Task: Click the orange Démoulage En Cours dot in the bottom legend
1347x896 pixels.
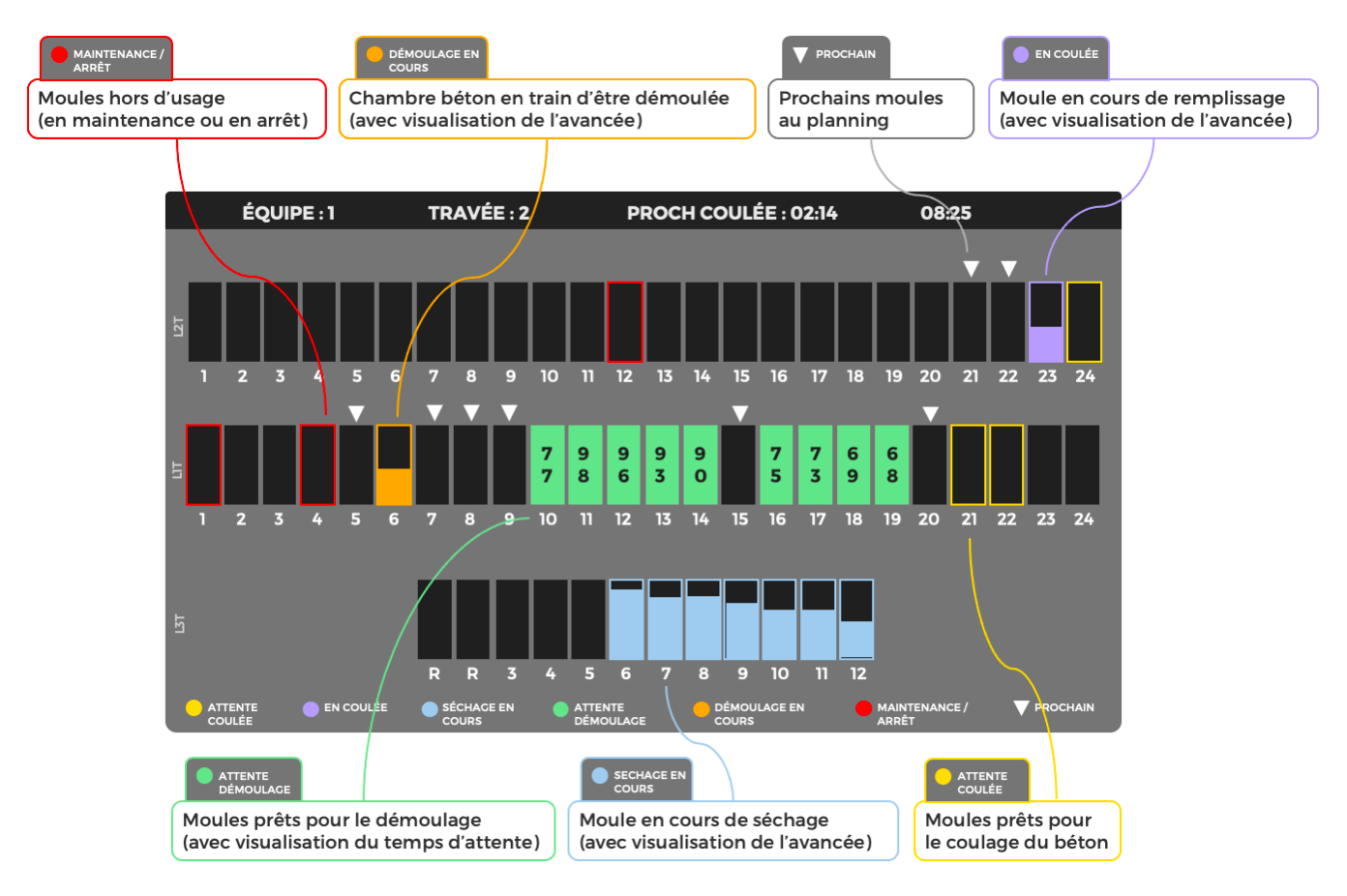Action: click(702, 709)
